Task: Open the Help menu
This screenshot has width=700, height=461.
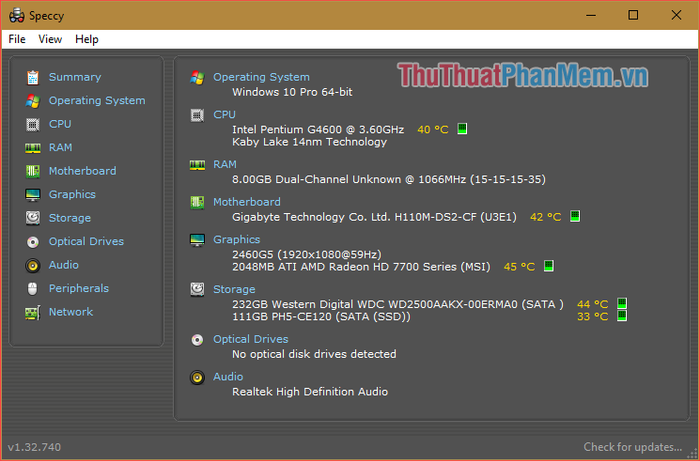Action: (x=87, y=39)
